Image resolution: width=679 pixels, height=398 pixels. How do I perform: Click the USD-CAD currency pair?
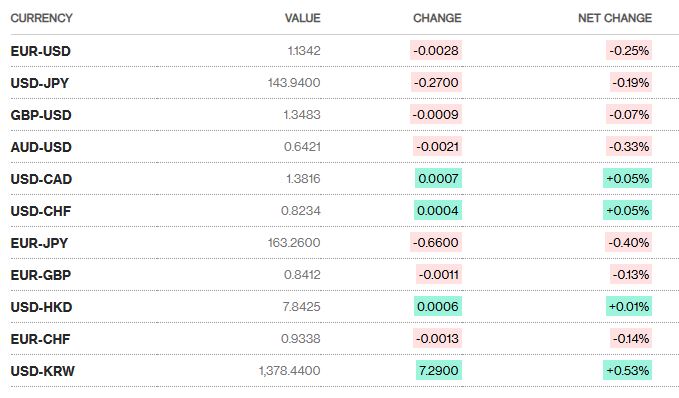41,179
